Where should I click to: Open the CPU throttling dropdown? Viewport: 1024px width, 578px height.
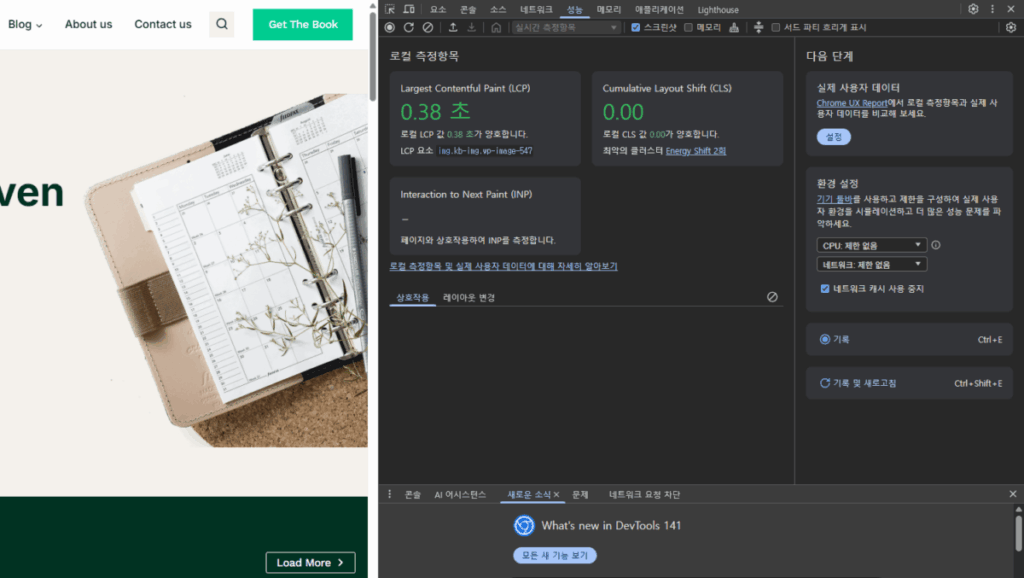click(x=871, y=245)
